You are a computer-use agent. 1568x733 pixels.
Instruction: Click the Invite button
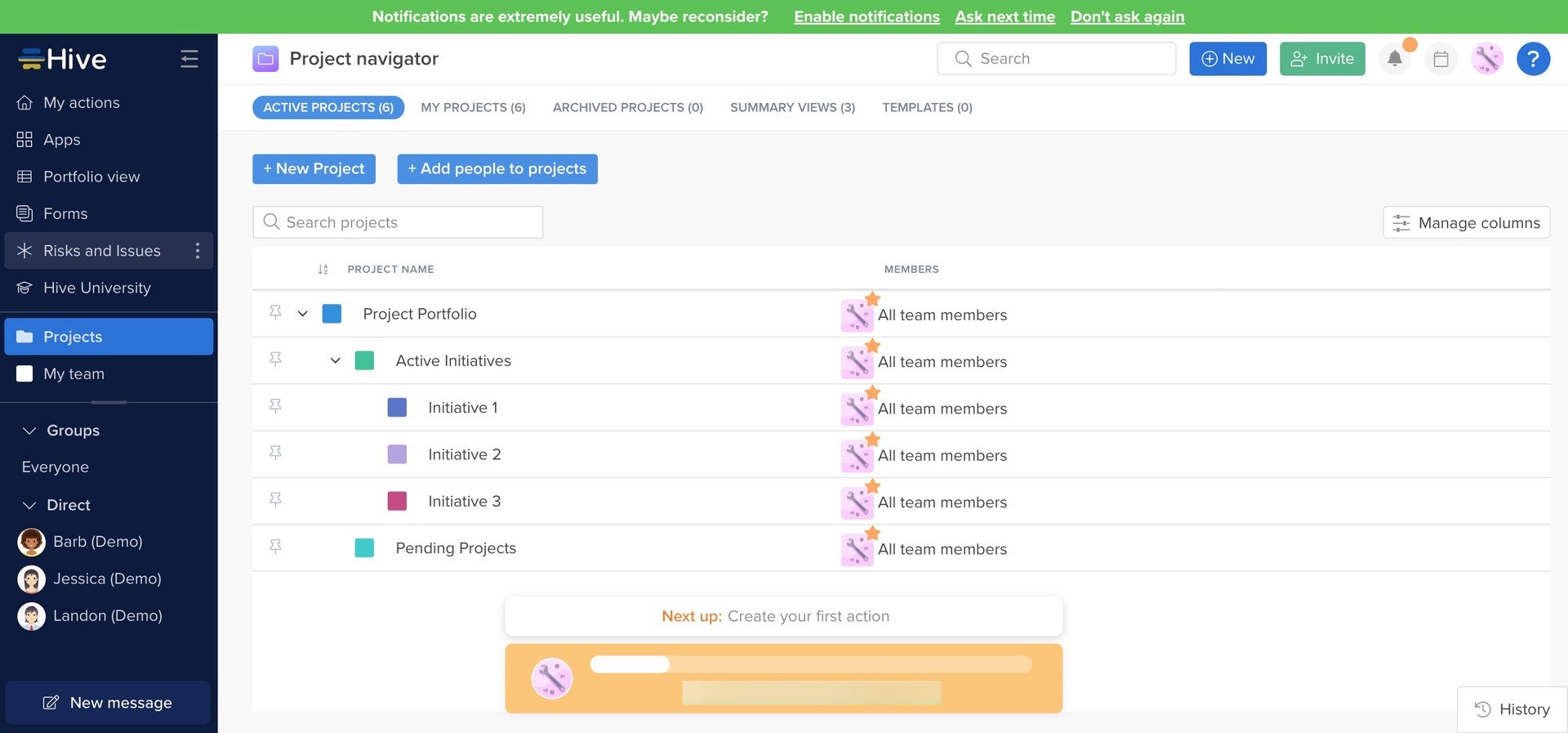pyautogui.click(x=1322, y=59)
